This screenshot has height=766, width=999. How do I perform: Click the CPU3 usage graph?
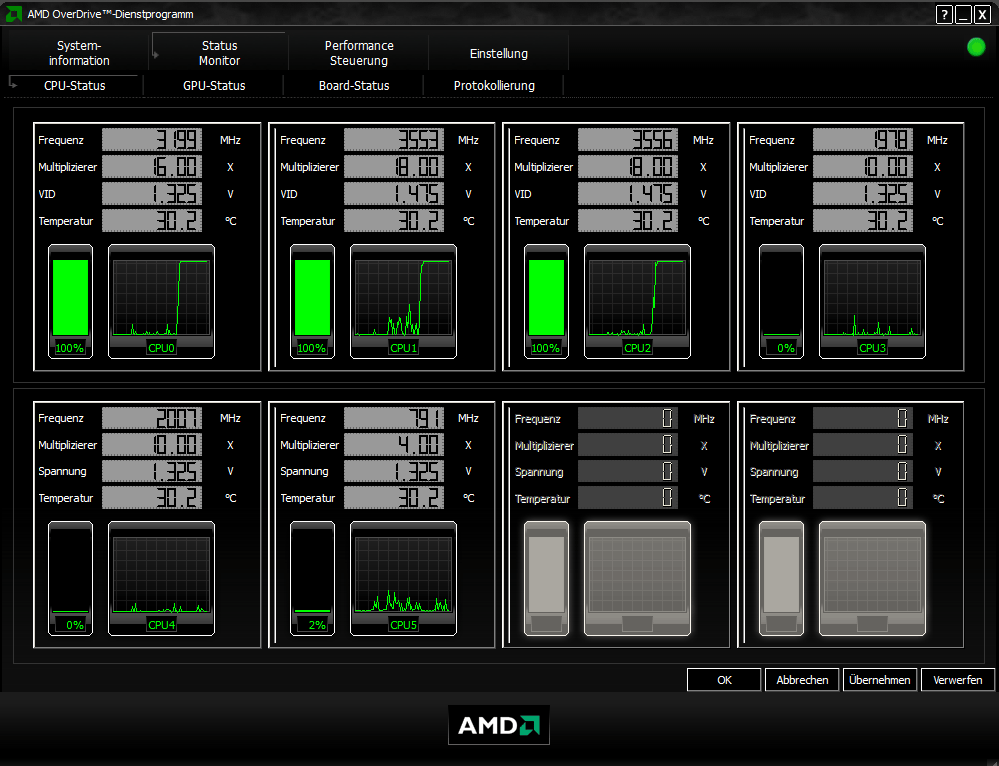pos(872,301)
